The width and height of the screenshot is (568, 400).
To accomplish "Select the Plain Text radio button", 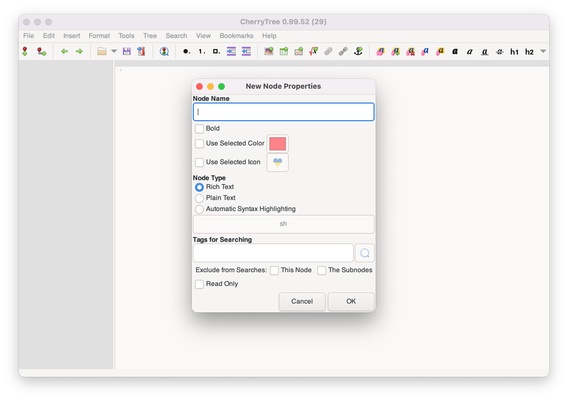I will pos(199,198).
